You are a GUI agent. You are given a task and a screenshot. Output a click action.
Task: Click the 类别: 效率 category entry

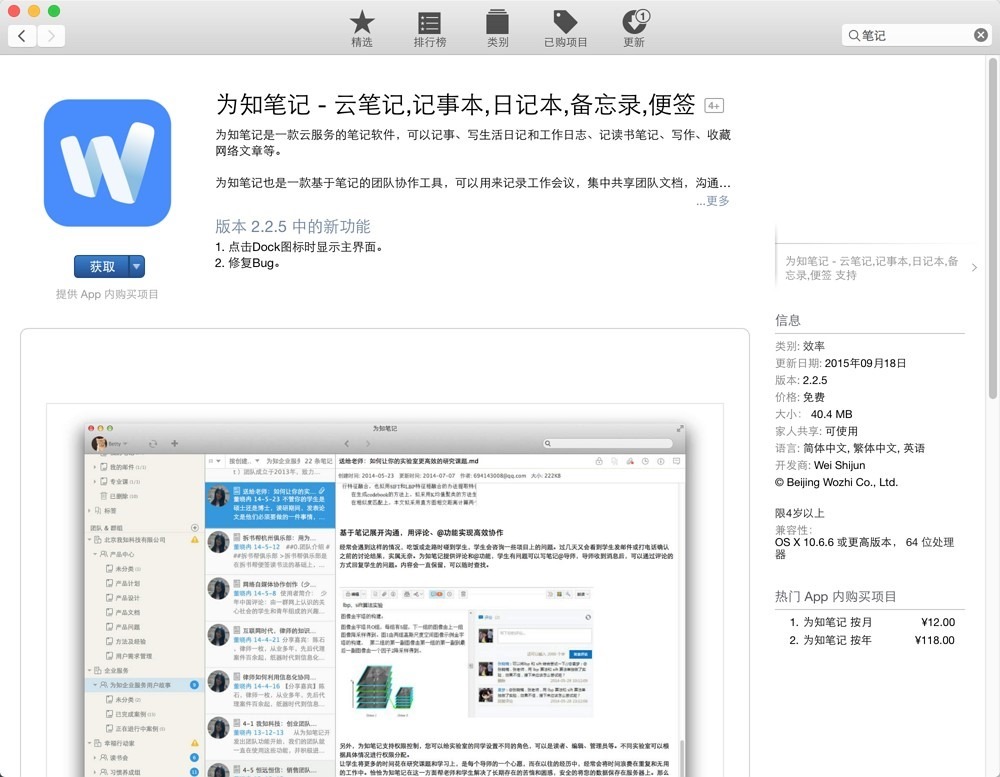(x=800, y=346)
